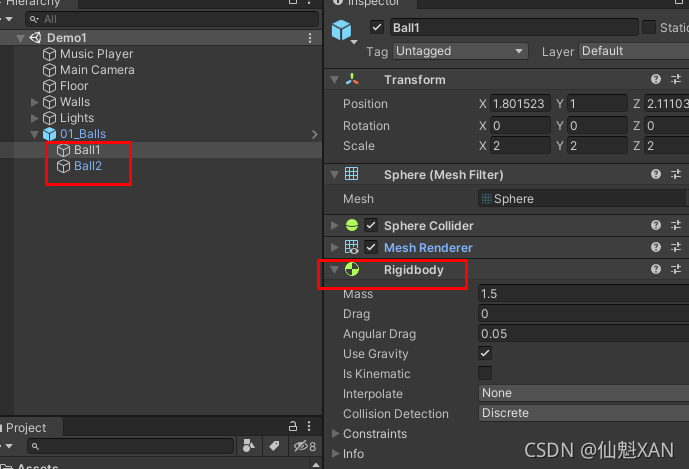Click the Music Player cube icon
Screen dimensions: 689x469
click(49, 54)
